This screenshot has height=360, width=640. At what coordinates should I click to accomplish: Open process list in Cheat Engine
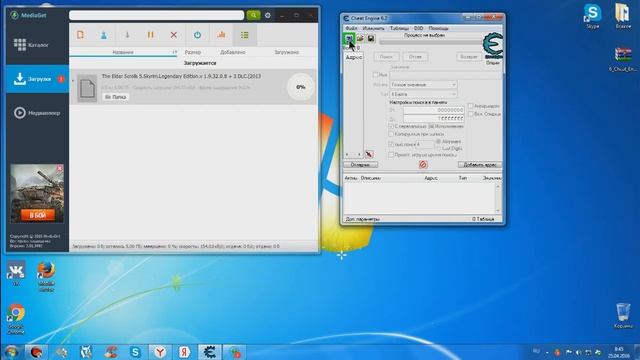point(349,38)
